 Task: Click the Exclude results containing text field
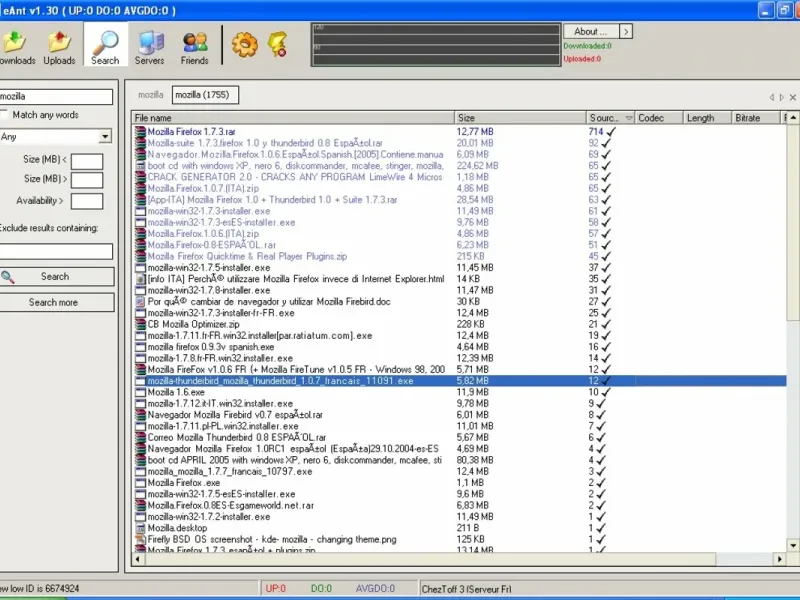[x=55, y=252]
